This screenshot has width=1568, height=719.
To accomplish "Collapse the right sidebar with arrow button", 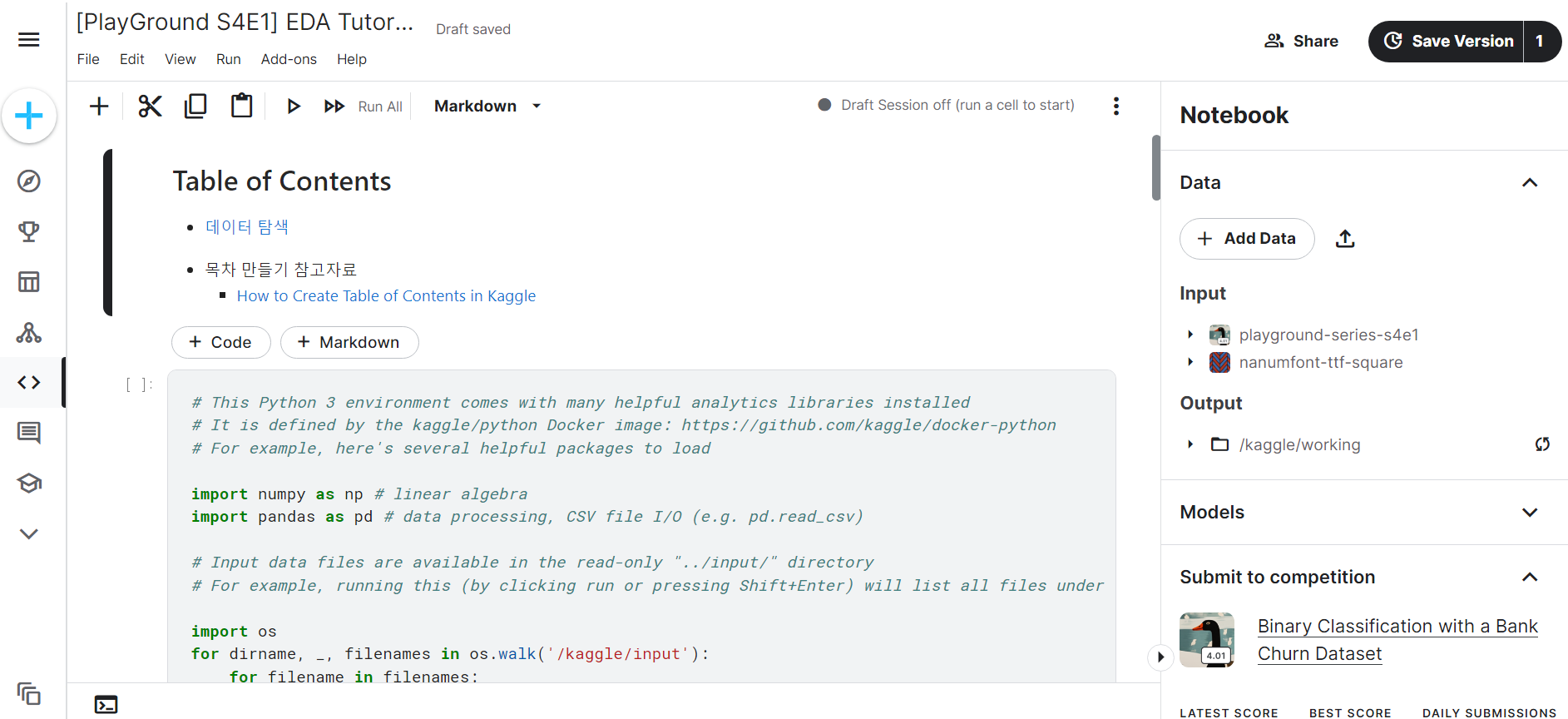I will tap(1160, 657).
